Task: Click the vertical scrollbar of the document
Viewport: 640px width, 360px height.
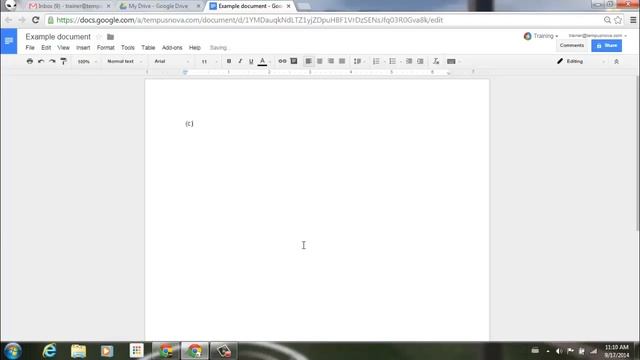Action: [637, 153]
